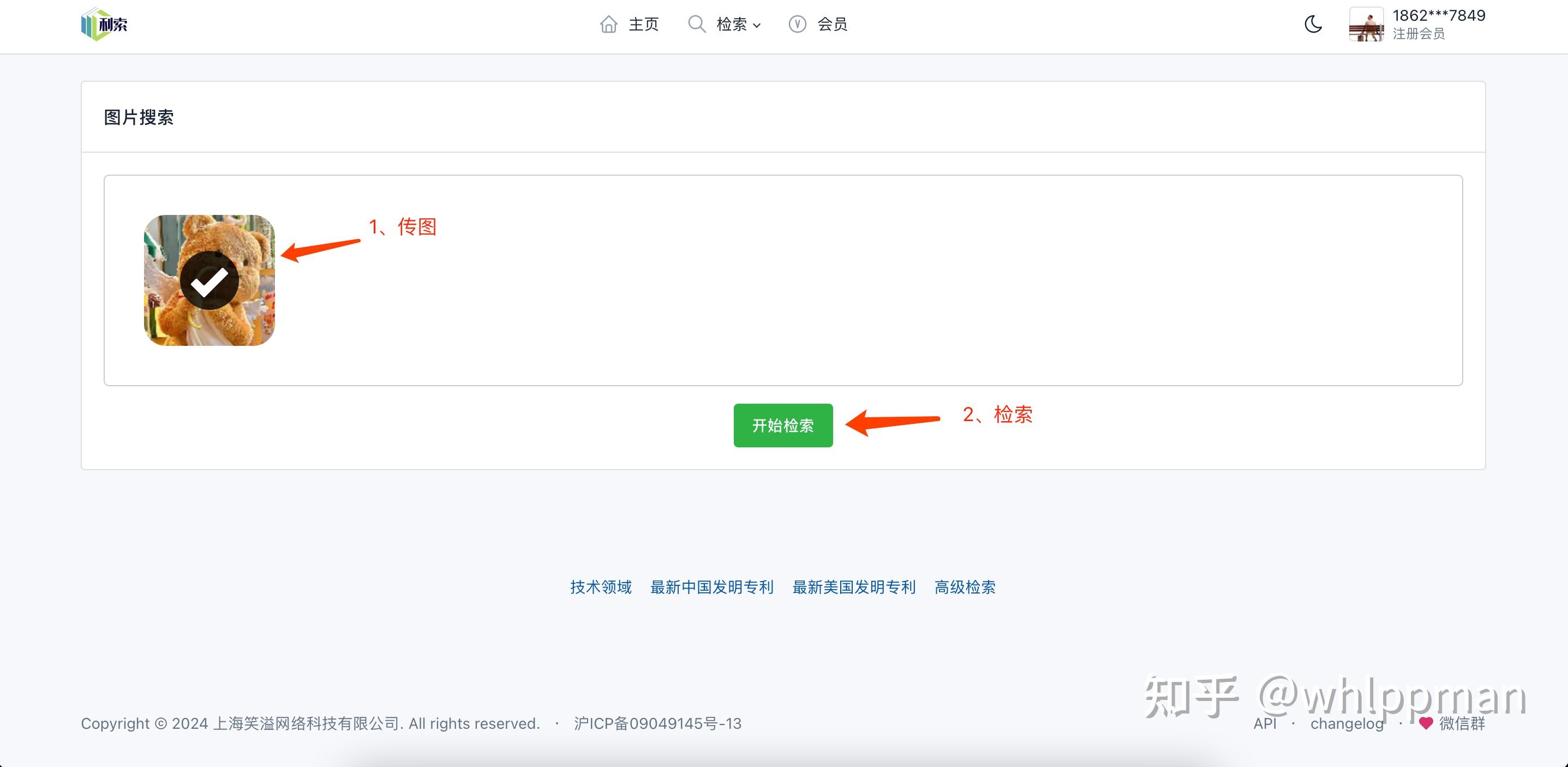Click the user avatar picture

pyautogui.click(x=1366, y=25)
